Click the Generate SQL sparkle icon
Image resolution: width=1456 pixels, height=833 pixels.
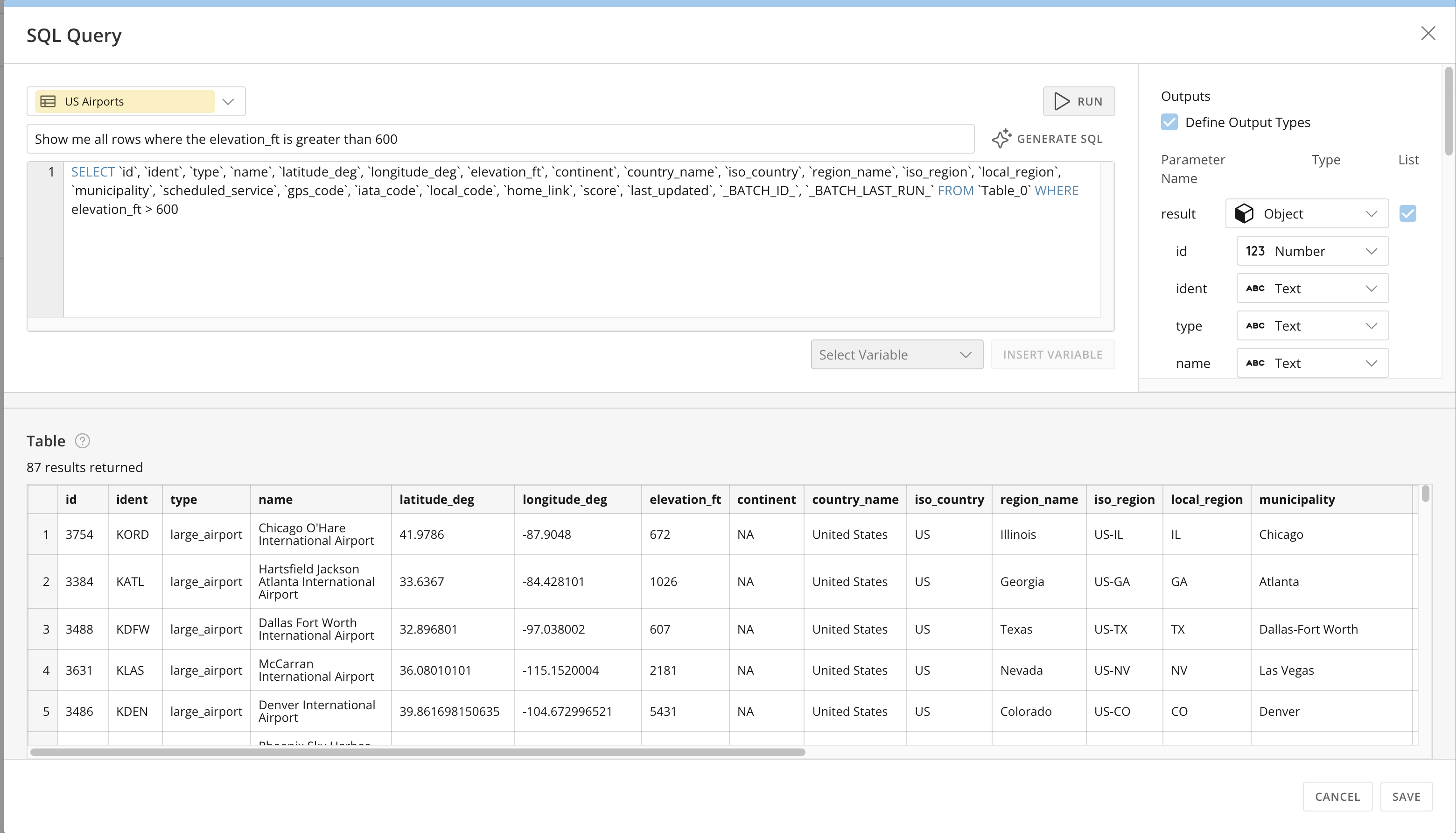point(1002,139)
